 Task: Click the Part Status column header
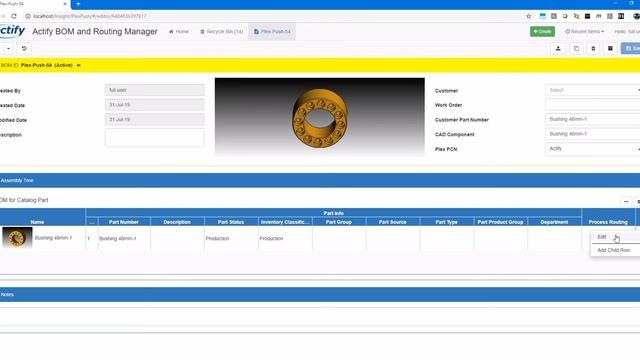tap(231, 222)
